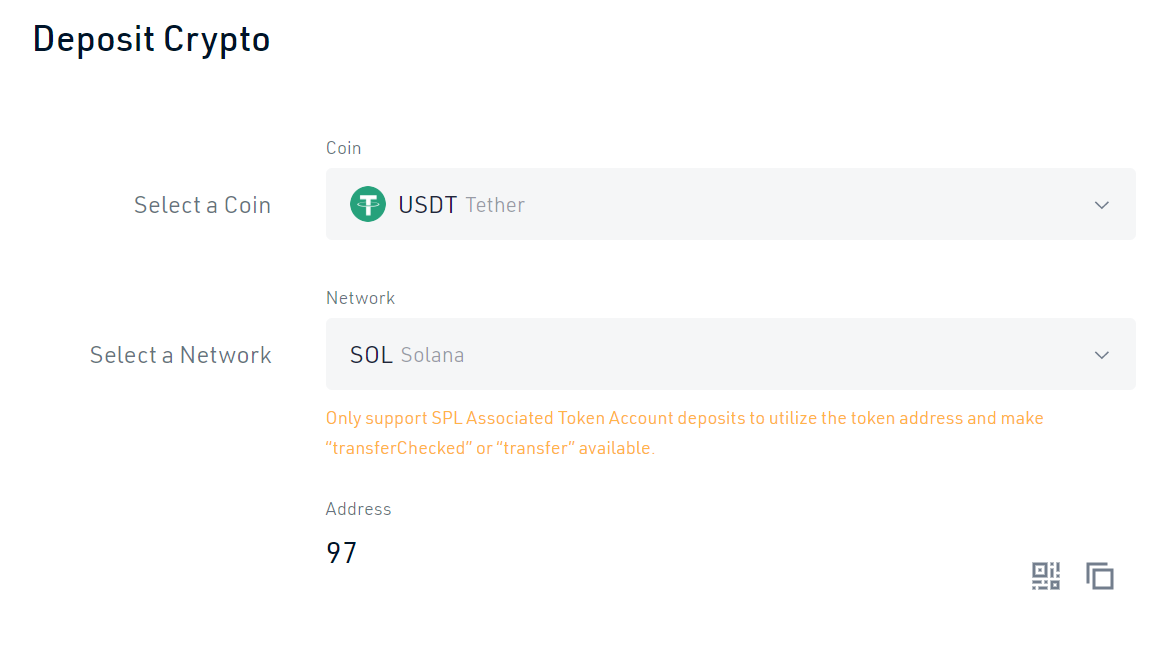Click the "USDT" ticker text
Screen dimensions: 1152x672
click(427, 205)
